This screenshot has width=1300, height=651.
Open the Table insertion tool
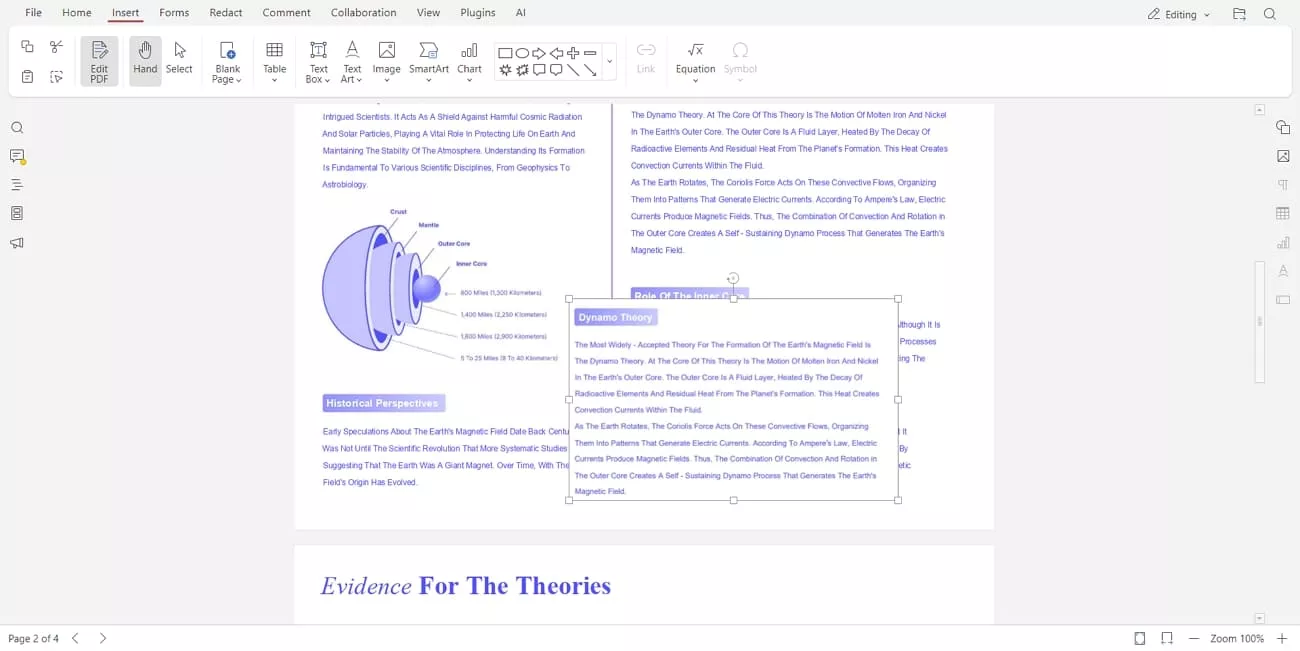[x=275, y=60]
